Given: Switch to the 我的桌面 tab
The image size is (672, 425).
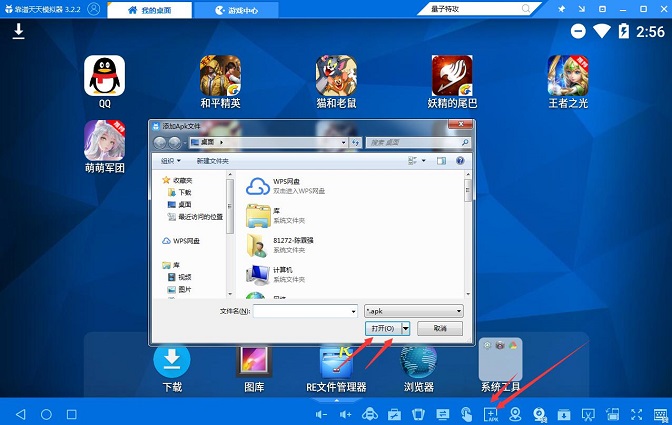Looking at the screenshot, I should [x=150, y=10].
